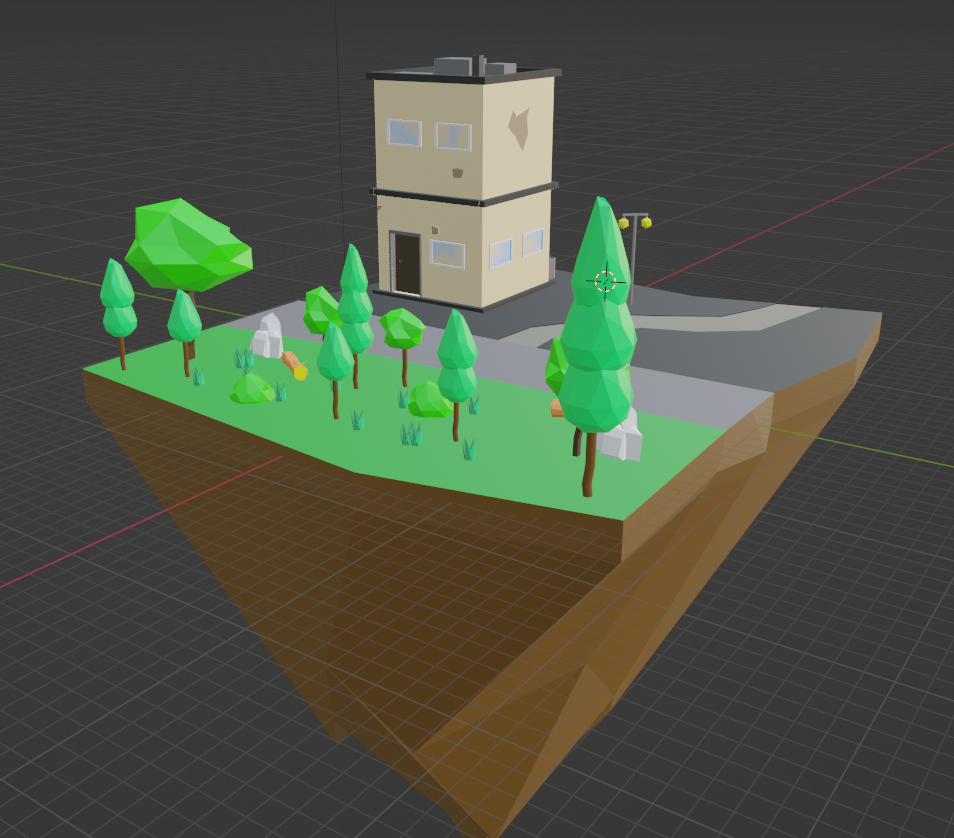Select the white rock under the tall pine

[x=626, y=439]
